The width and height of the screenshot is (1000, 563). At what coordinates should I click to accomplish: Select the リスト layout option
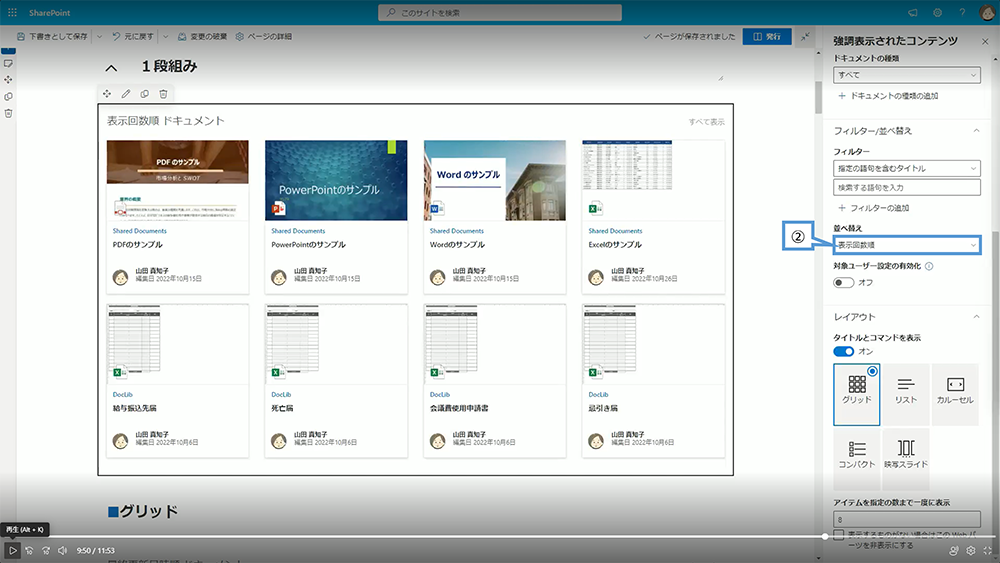(x=906, y=394)
